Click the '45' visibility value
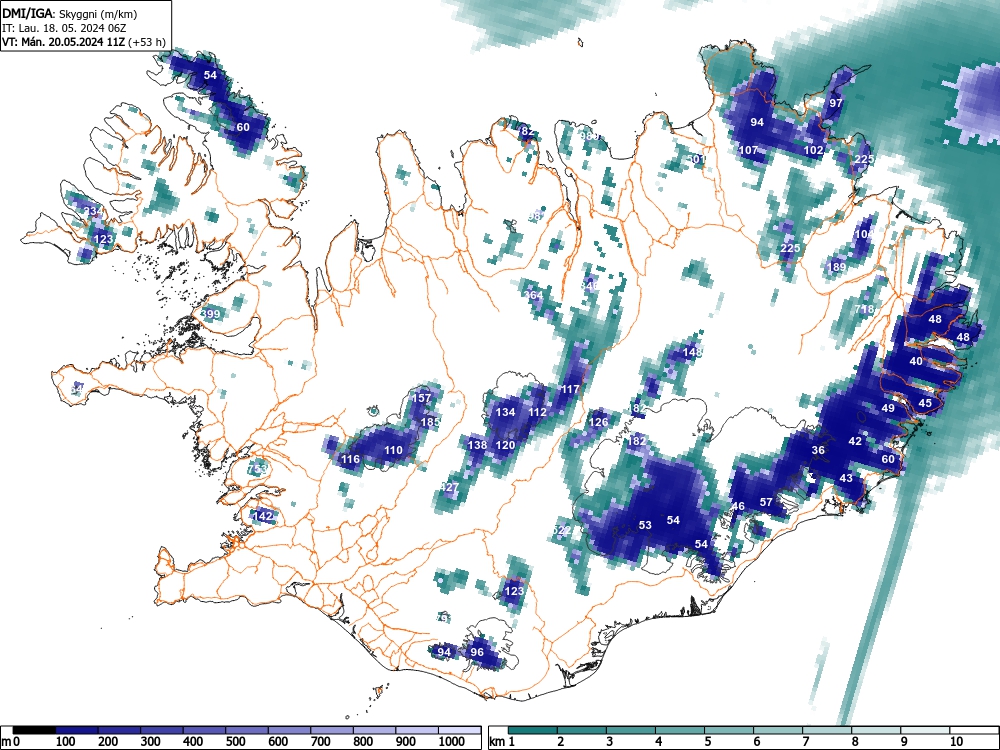1000x750 pixels. coord(925,403)
